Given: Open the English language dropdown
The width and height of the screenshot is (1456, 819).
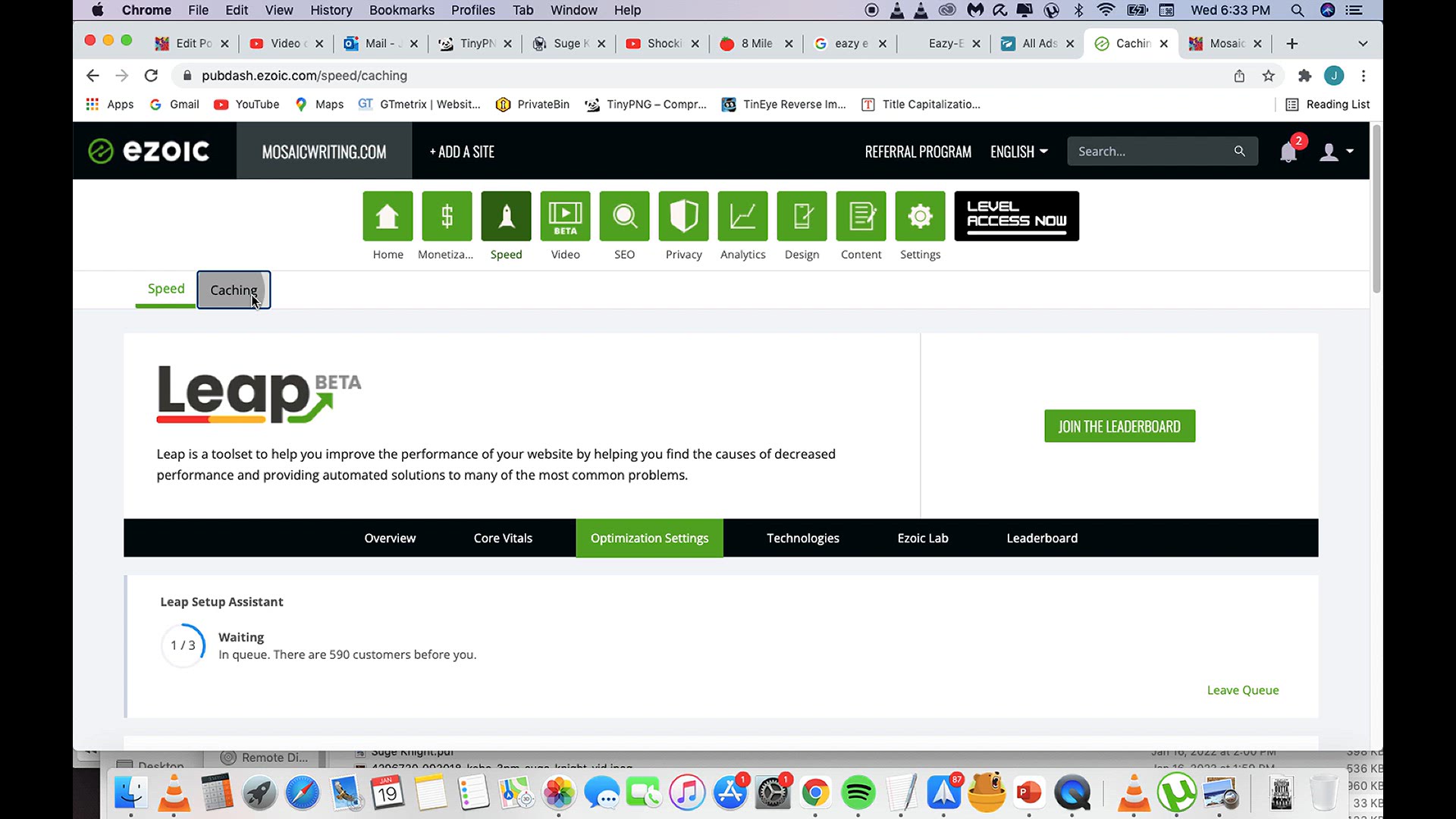Looking at the screenshot, I should [1018, 151].
